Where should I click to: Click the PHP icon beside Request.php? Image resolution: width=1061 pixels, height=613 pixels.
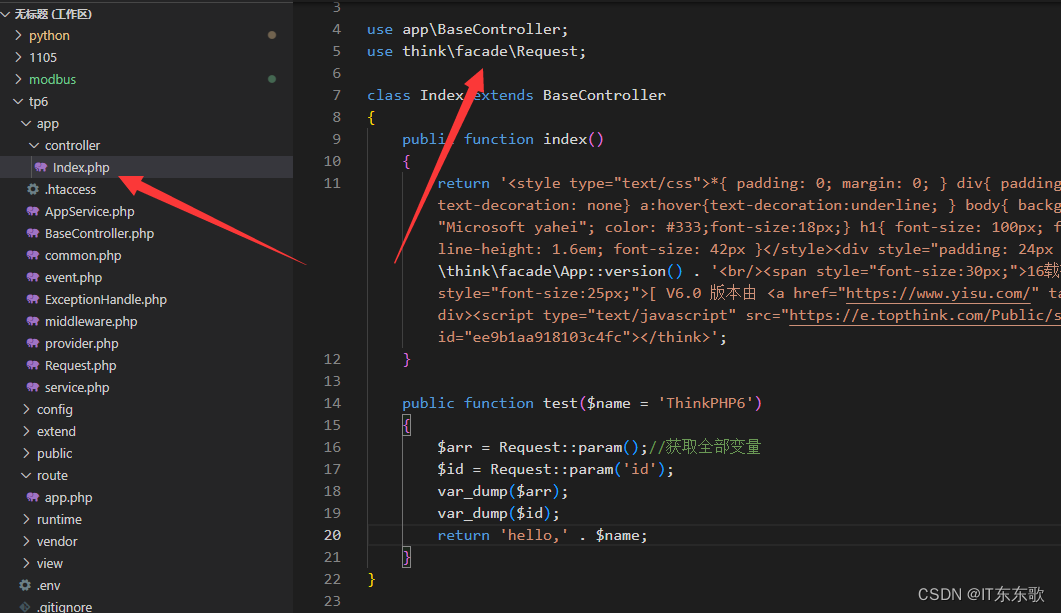tap(32, 365)
